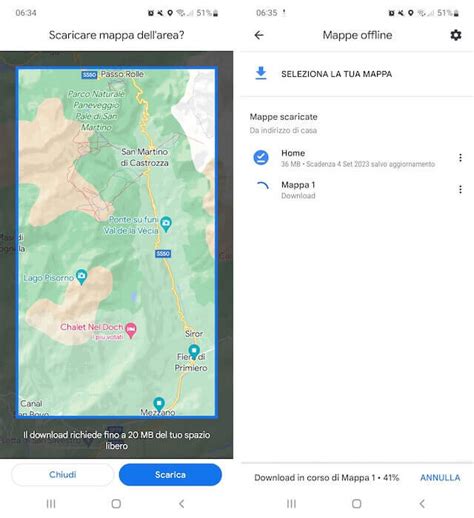Tap San Martino di Castrozza label
This screenshot has width=474, height=518.
point(144,157)
